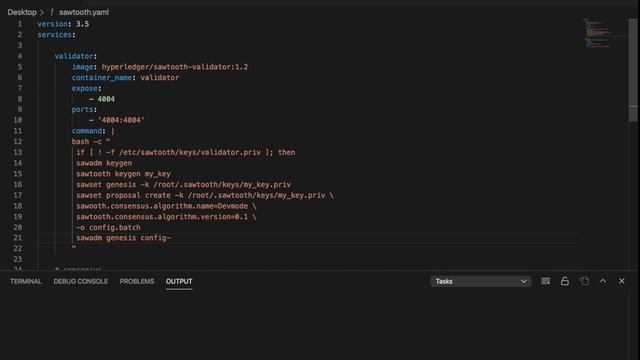Click 'sawadm keygen' on line 14
The height and width of the screenshot is (360, 640).
(x=104, y=163)
